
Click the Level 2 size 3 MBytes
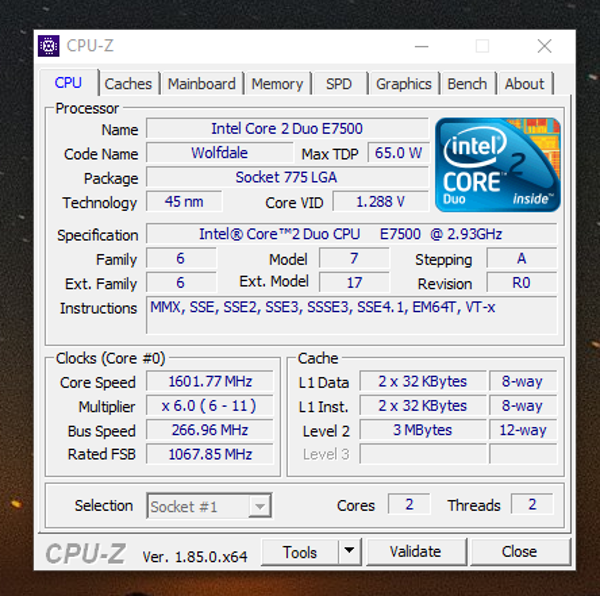(x=423, y=430)
